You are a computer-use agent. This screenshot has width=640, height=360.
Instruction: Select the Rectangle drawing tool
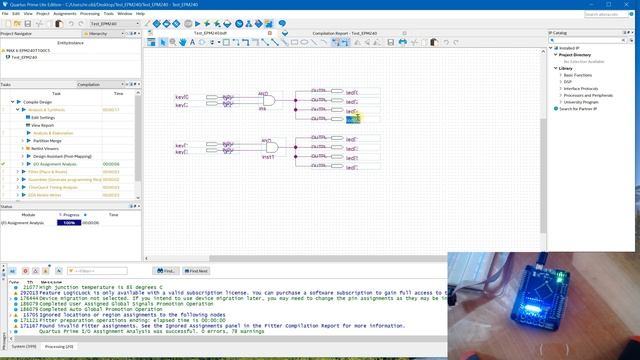[x=295, y=42]
